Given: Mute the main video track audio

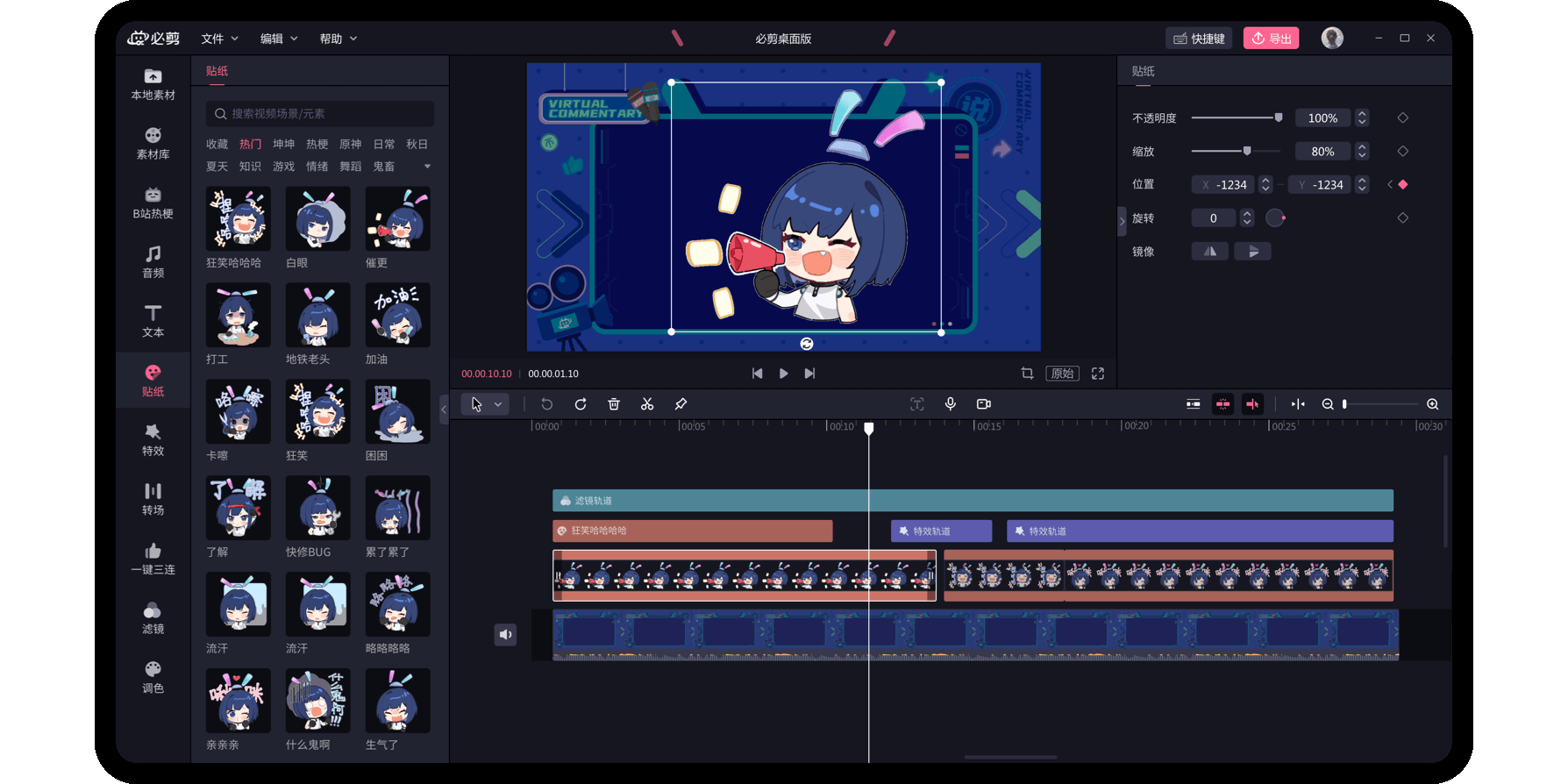Looking at the screenshot, I should pyautogui.click(x=506, y=634).
